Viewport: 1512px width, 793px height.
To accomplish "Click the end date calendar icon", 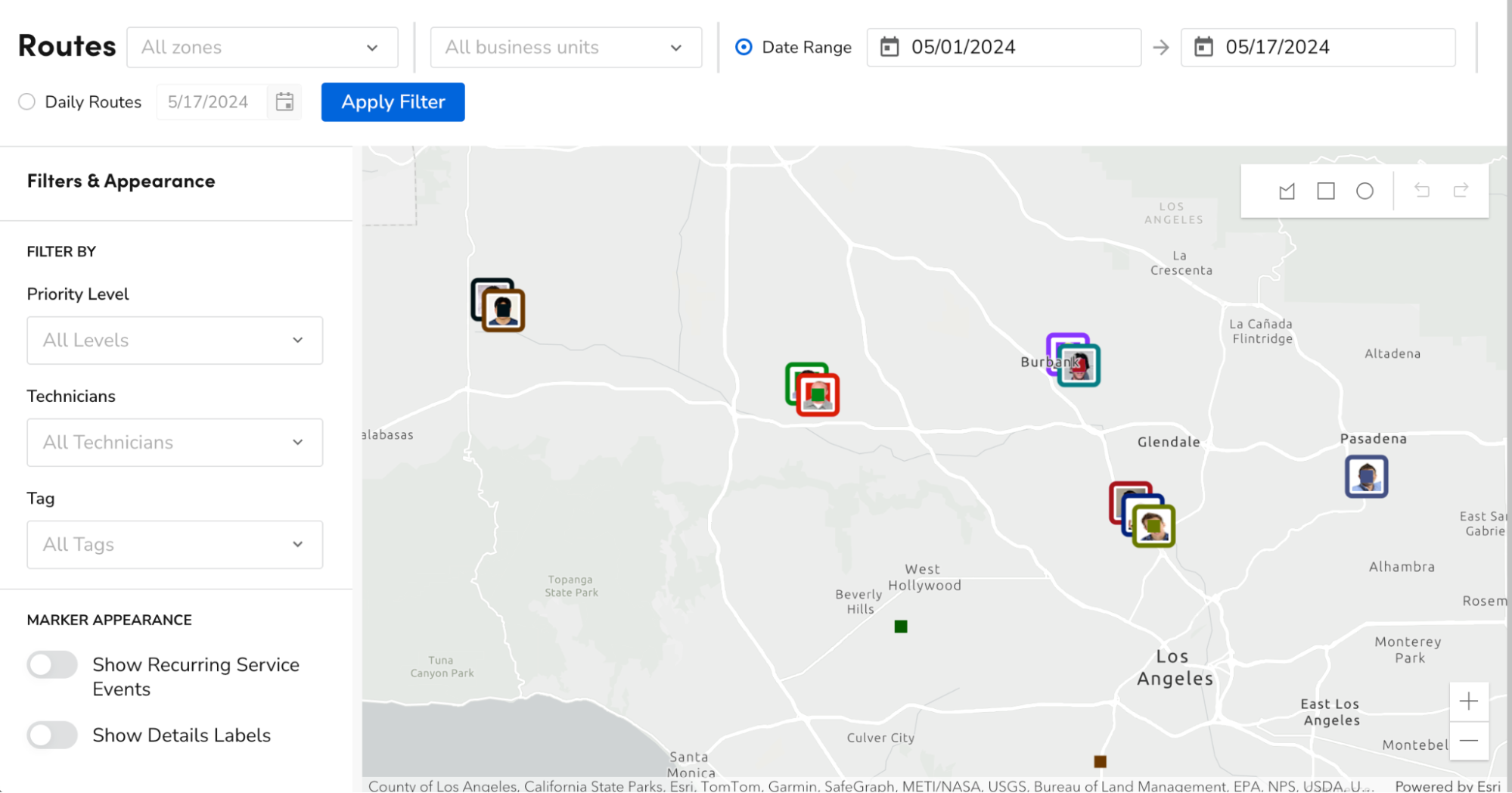I will tap(1204, 47).
